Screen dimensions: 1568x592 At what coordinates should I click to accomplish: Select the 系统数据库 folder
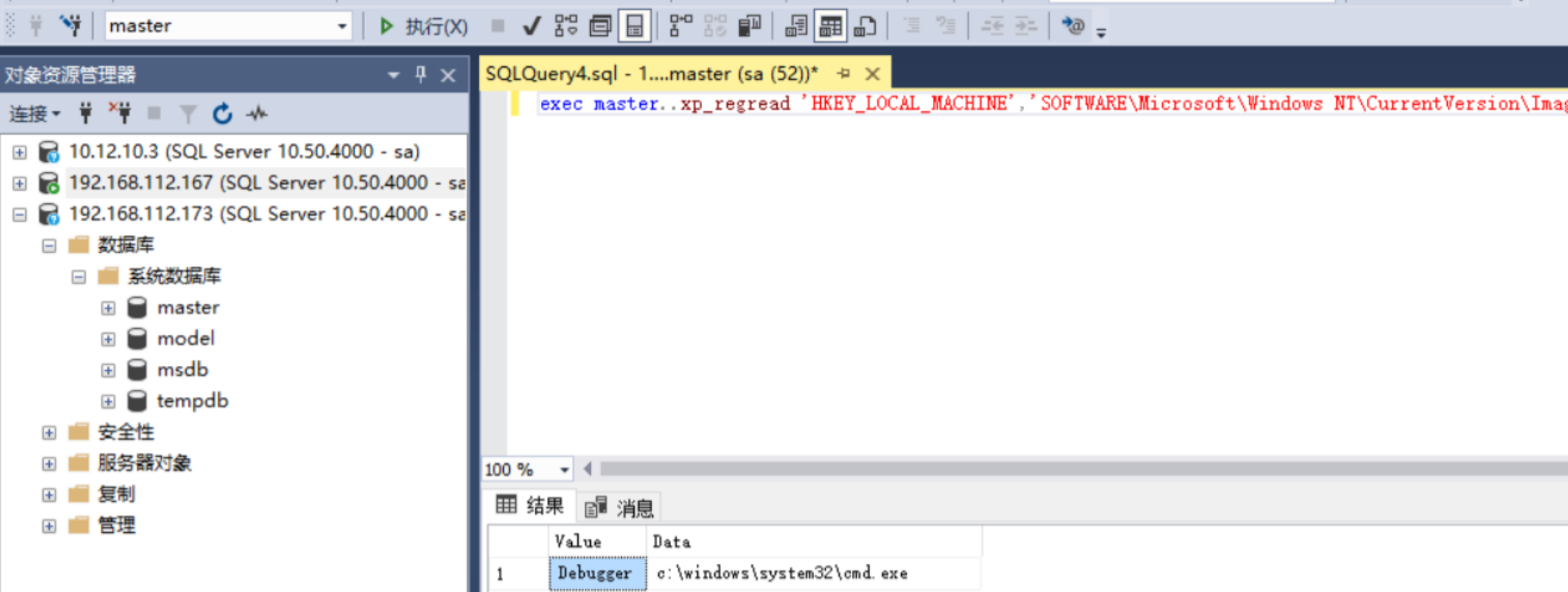[x=174, y=276]
